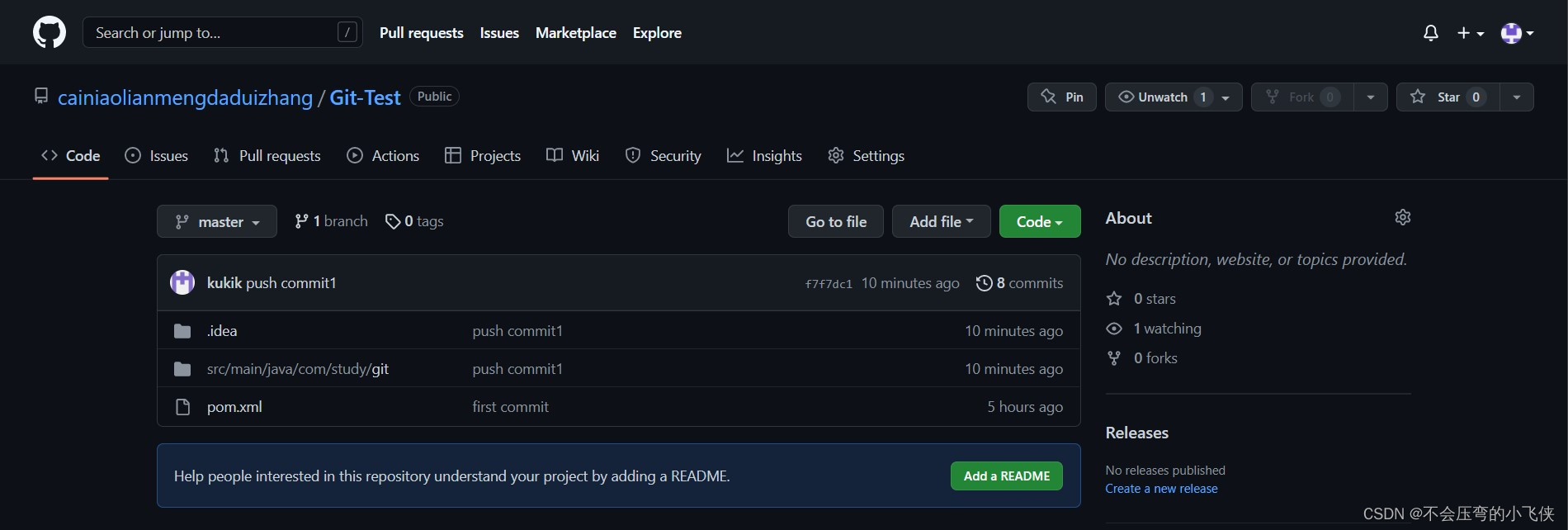The height and width of the screenshot is (530, 1568).
Task: Toggle Unwatch for this repository
Action: (x=1162, y=97)
